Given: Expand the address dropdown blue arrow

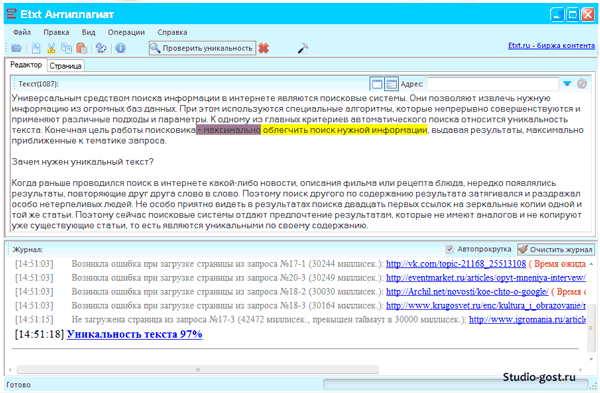Looking at the screenshot, I should 567,84.
